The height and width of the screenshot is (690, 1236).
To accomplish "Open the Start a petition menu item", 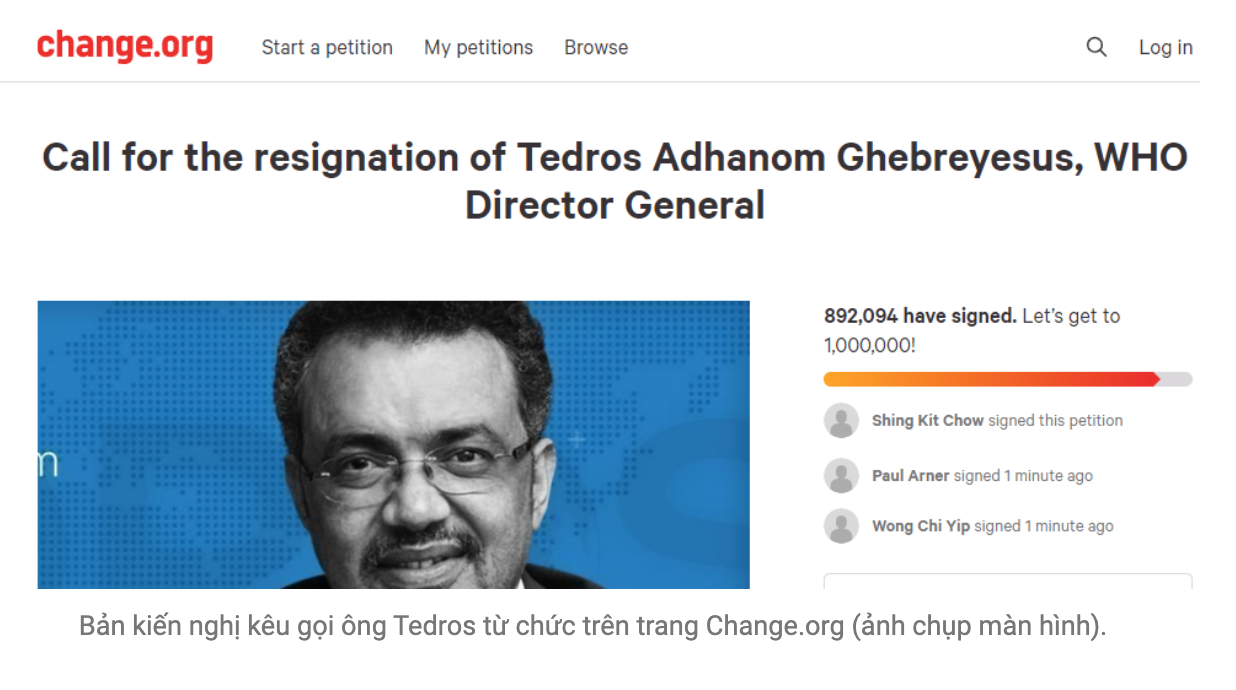I will (327, 47).
